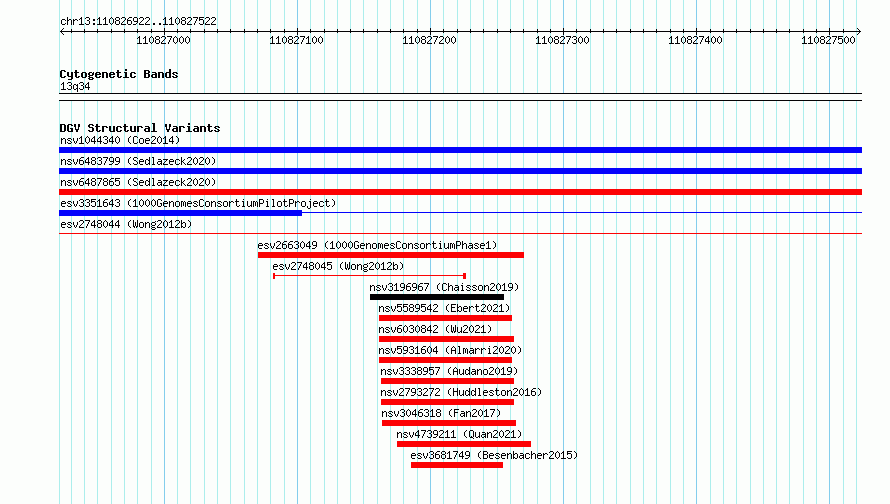Select red bar under nsv3046318
This screenshot has width=890, height=504.
pos(449,423)
